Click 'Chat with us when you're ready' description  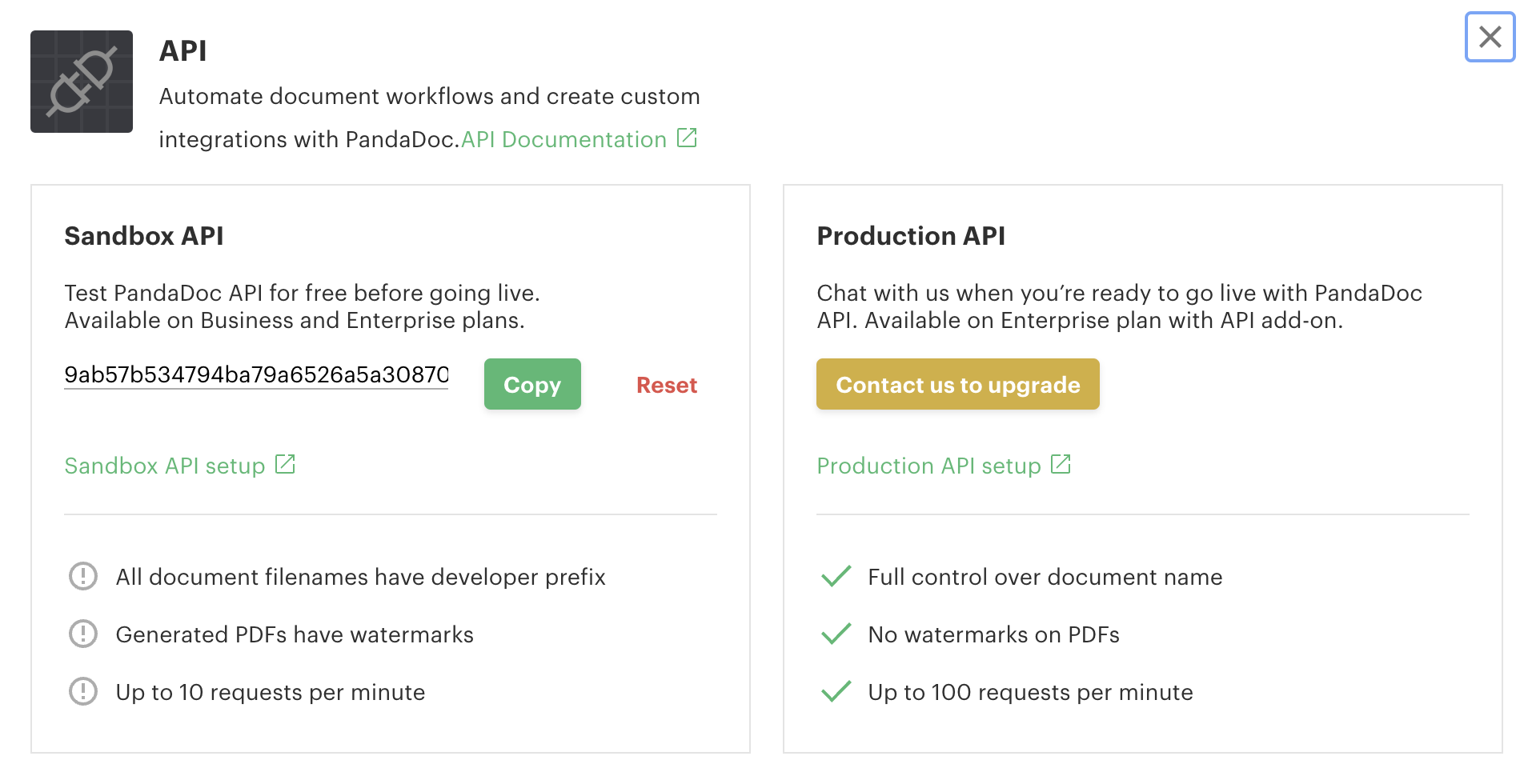coord(1119,306)
